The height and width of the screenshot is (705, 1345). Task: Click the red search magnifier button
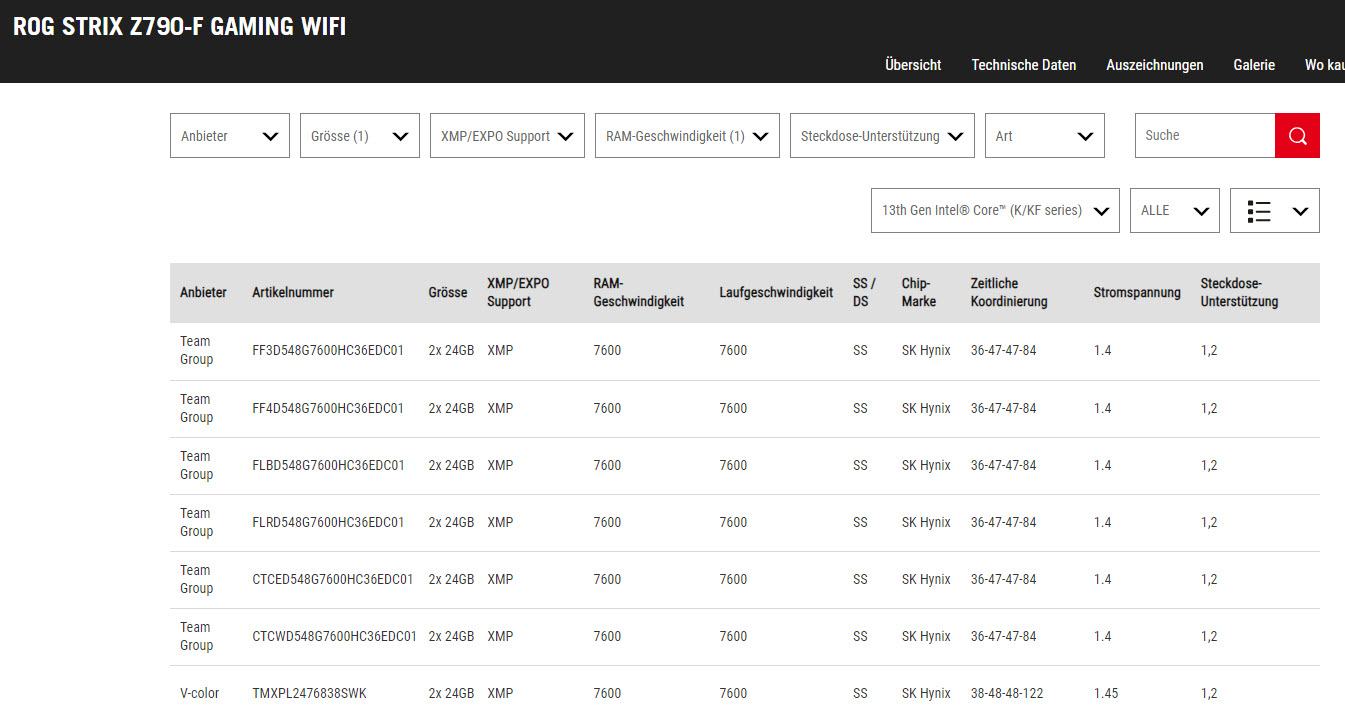[x=1297, y=136]
